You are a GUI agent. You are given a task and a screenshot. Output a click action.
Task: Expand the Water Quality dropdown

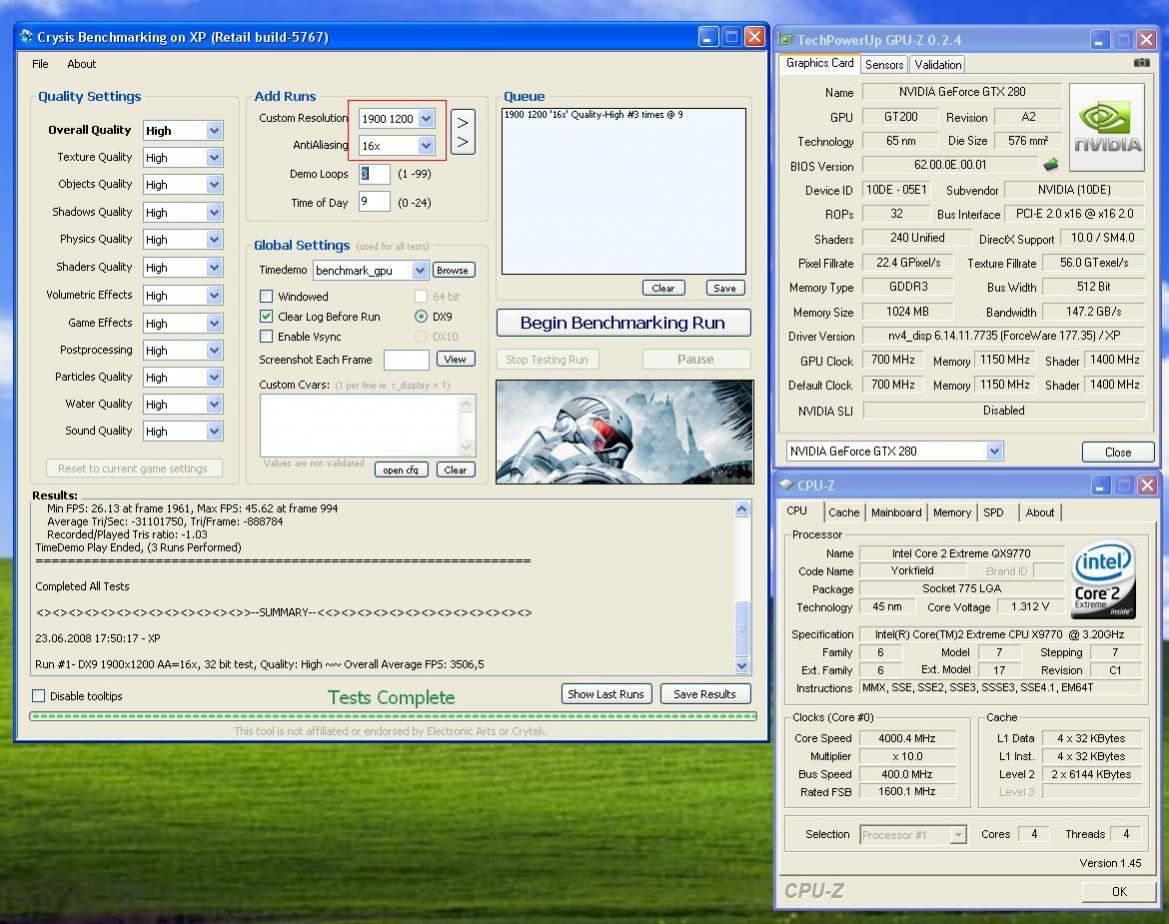214,404
